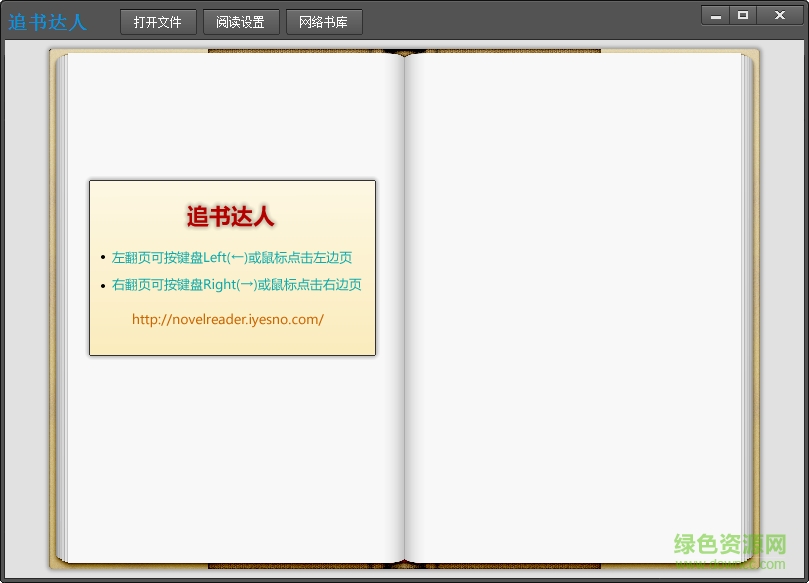809x583 pixels.
Task: Visit the novelreader.iyesno.com link
Action: tap(228, 319)
